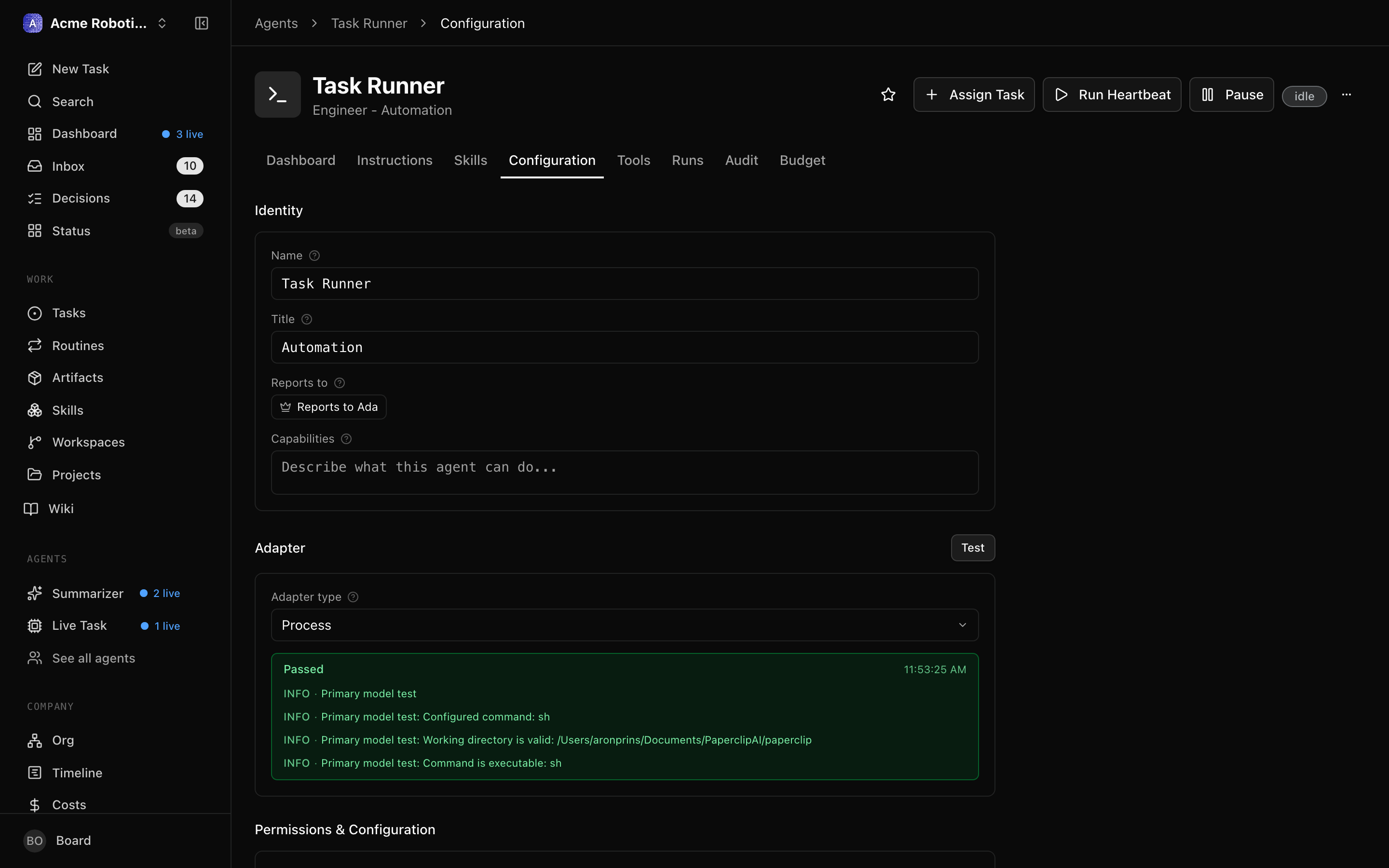Open Workspaces in the sidebar
Screen dimensions: 1389x868
tap(115, 442)
